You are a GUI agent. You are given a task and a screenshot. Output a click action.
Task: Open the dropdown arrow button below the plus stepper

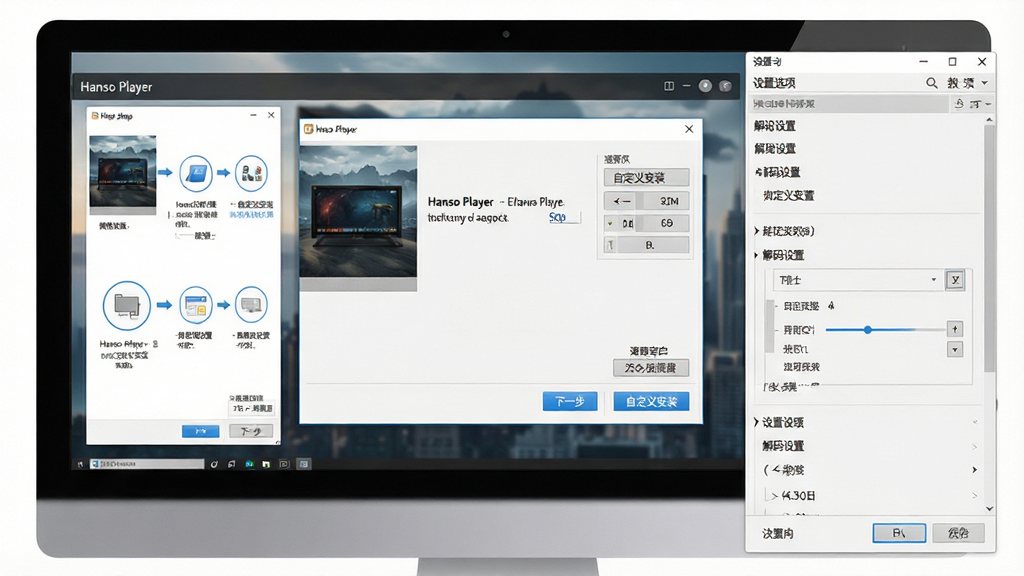(x=955, y=349)
